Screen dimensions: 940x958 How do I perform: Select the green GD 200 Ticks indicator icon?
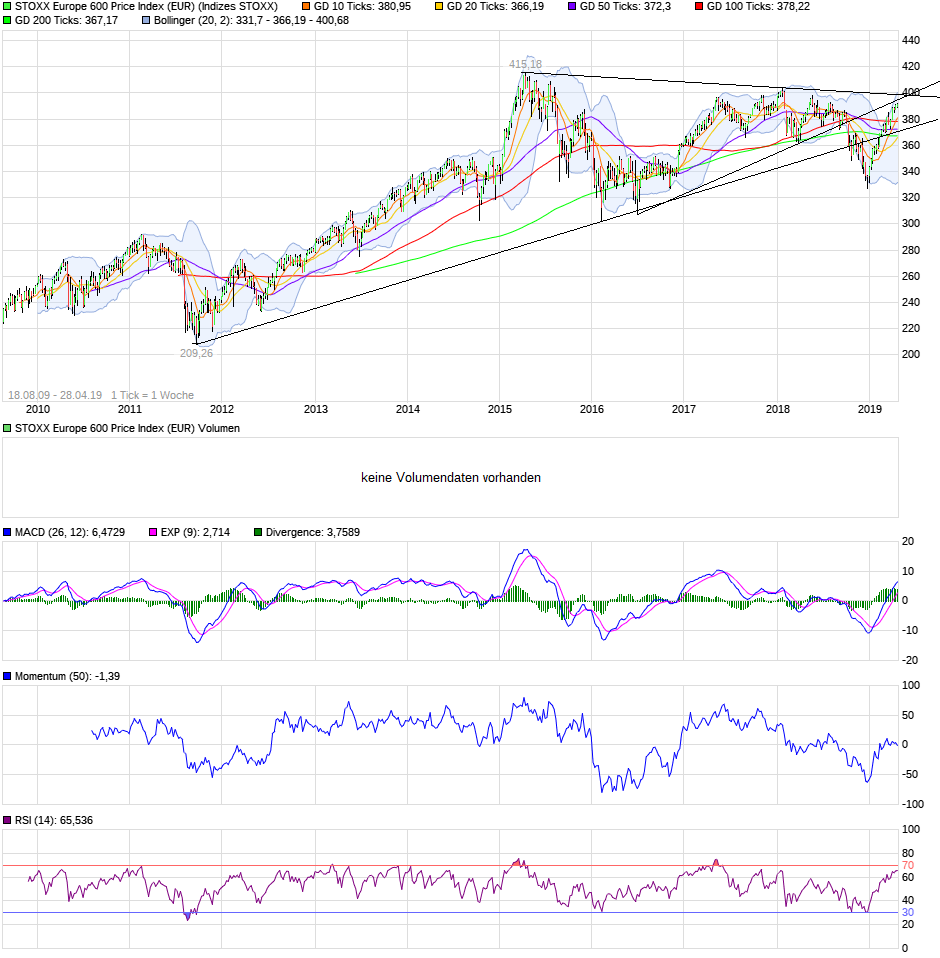point(6,21)
